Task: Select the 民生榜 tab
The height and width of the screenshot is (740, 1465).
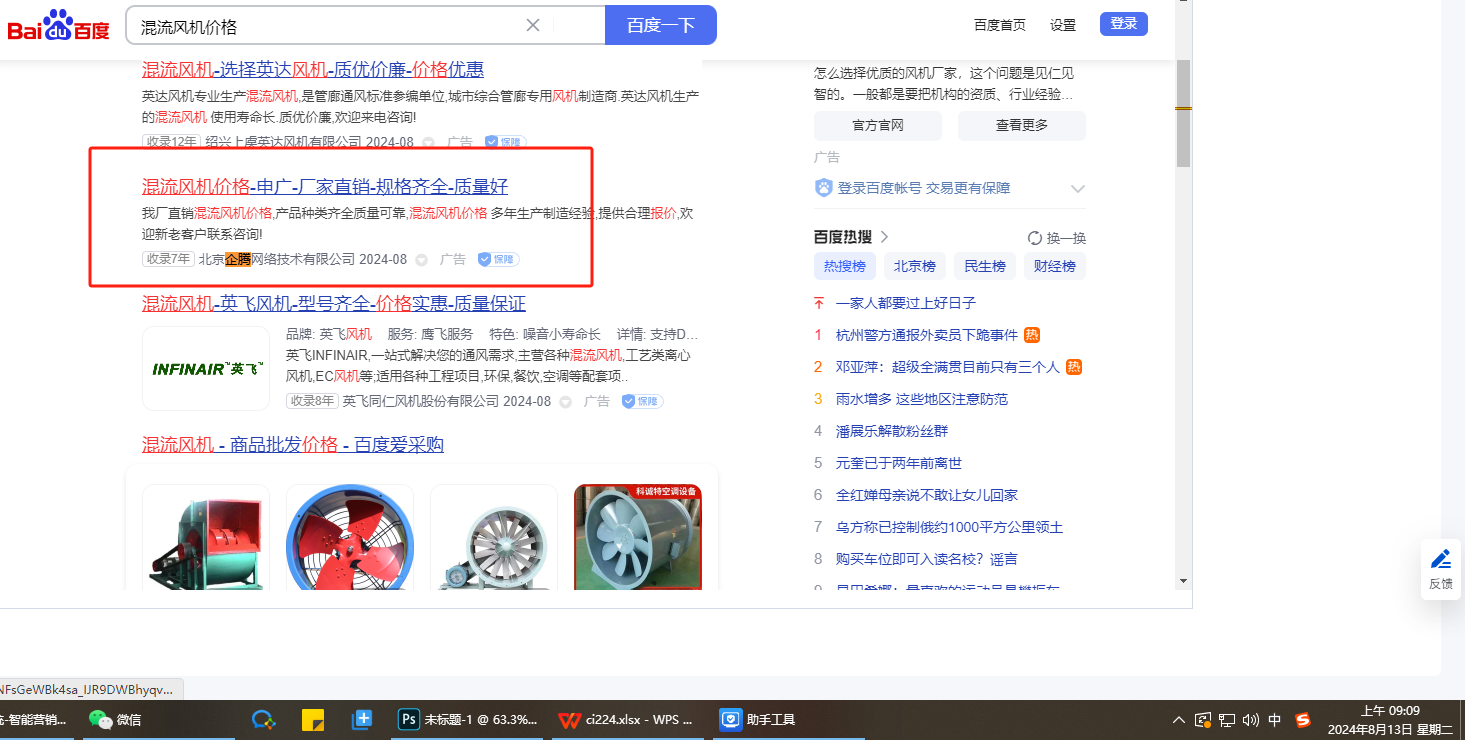Action: [985, 266]
